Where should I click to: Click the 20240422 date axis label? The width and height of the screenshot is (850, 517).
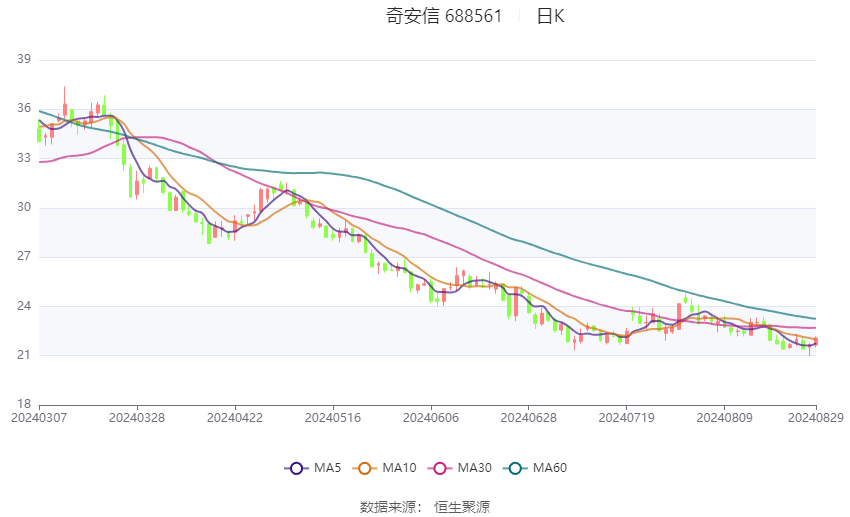point(235,418)
